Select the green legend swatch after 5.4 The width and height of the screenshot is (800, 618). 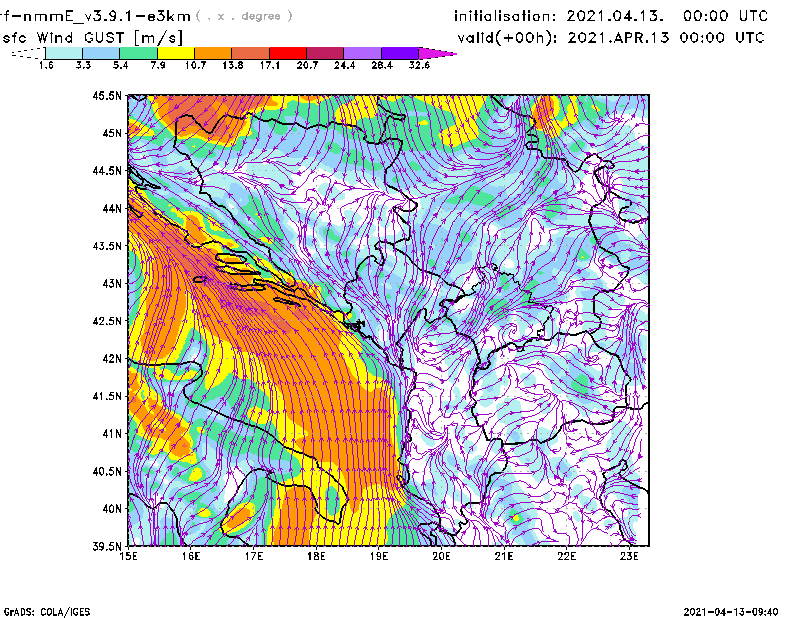pyautogui.click(x=139, y=53)
